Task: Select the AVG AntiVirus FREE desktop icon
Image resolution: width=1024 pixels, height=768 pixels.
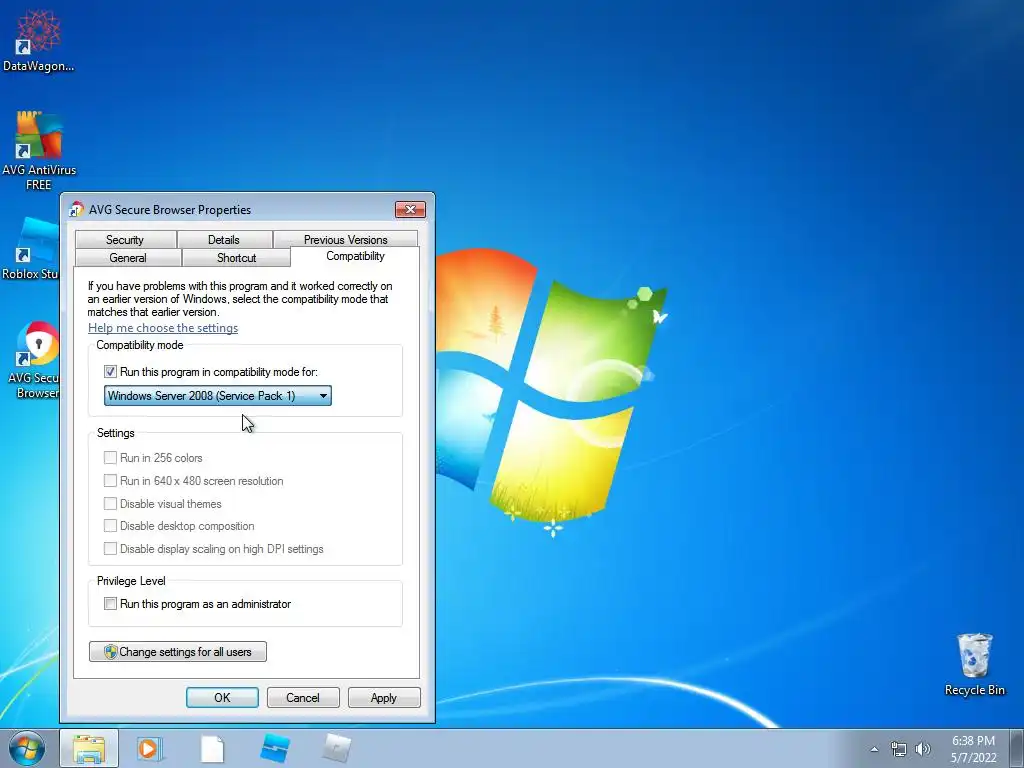Action: tap(39, 150)
